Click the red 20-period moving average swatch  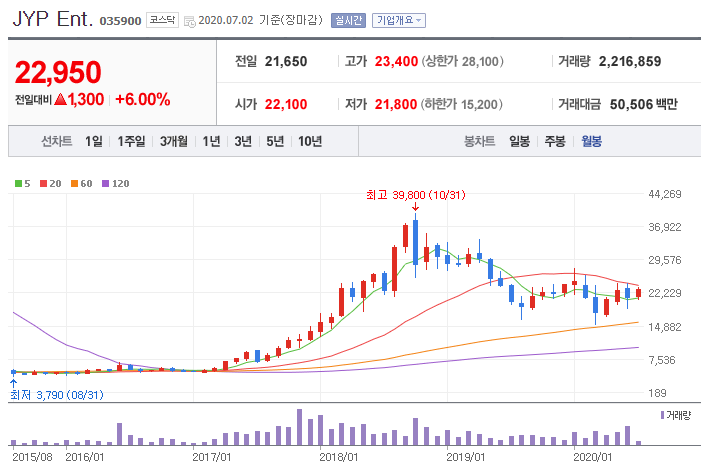pyautogui.click(x=43, y=183)
